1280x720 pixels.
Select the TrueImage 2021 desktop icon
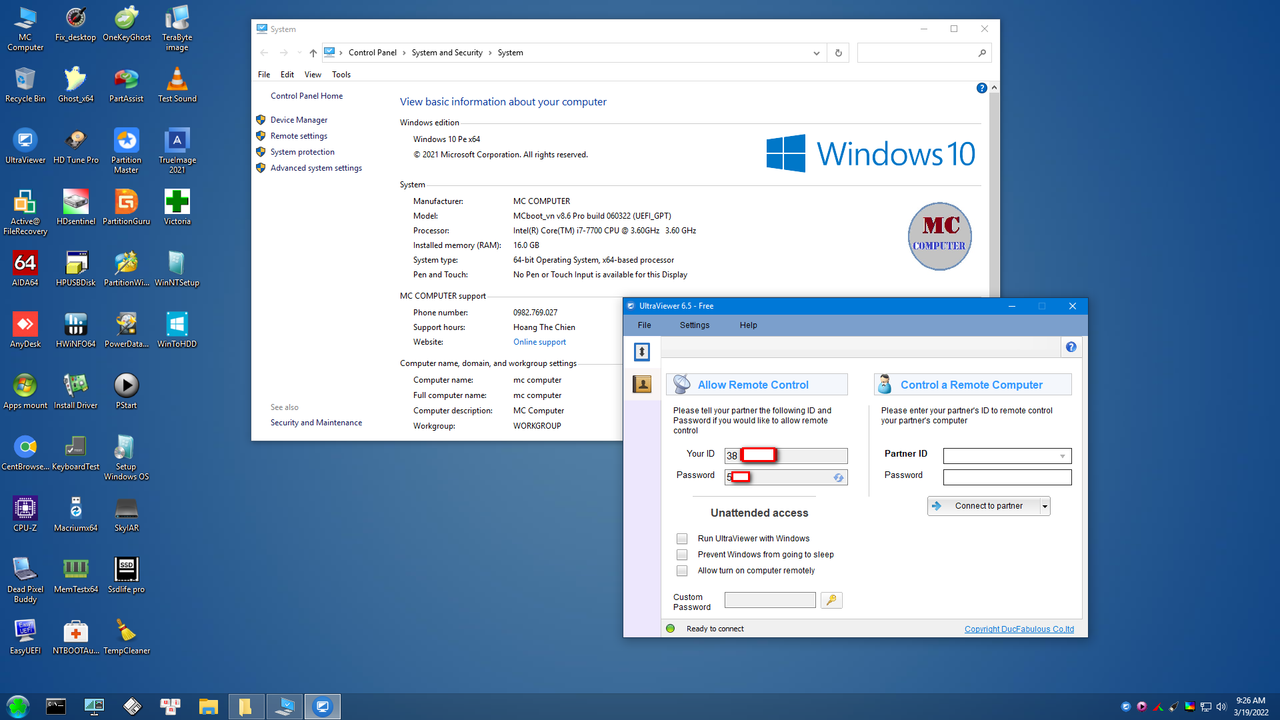pos(177,150)
